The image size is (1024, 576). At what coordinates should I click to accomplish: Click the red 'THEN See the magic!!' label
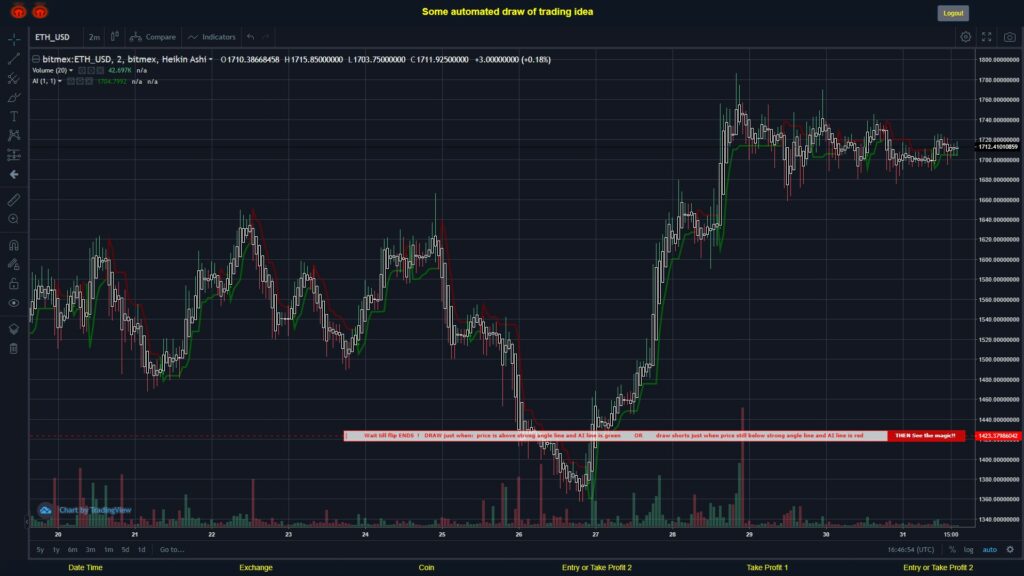[x=925, y=436]
